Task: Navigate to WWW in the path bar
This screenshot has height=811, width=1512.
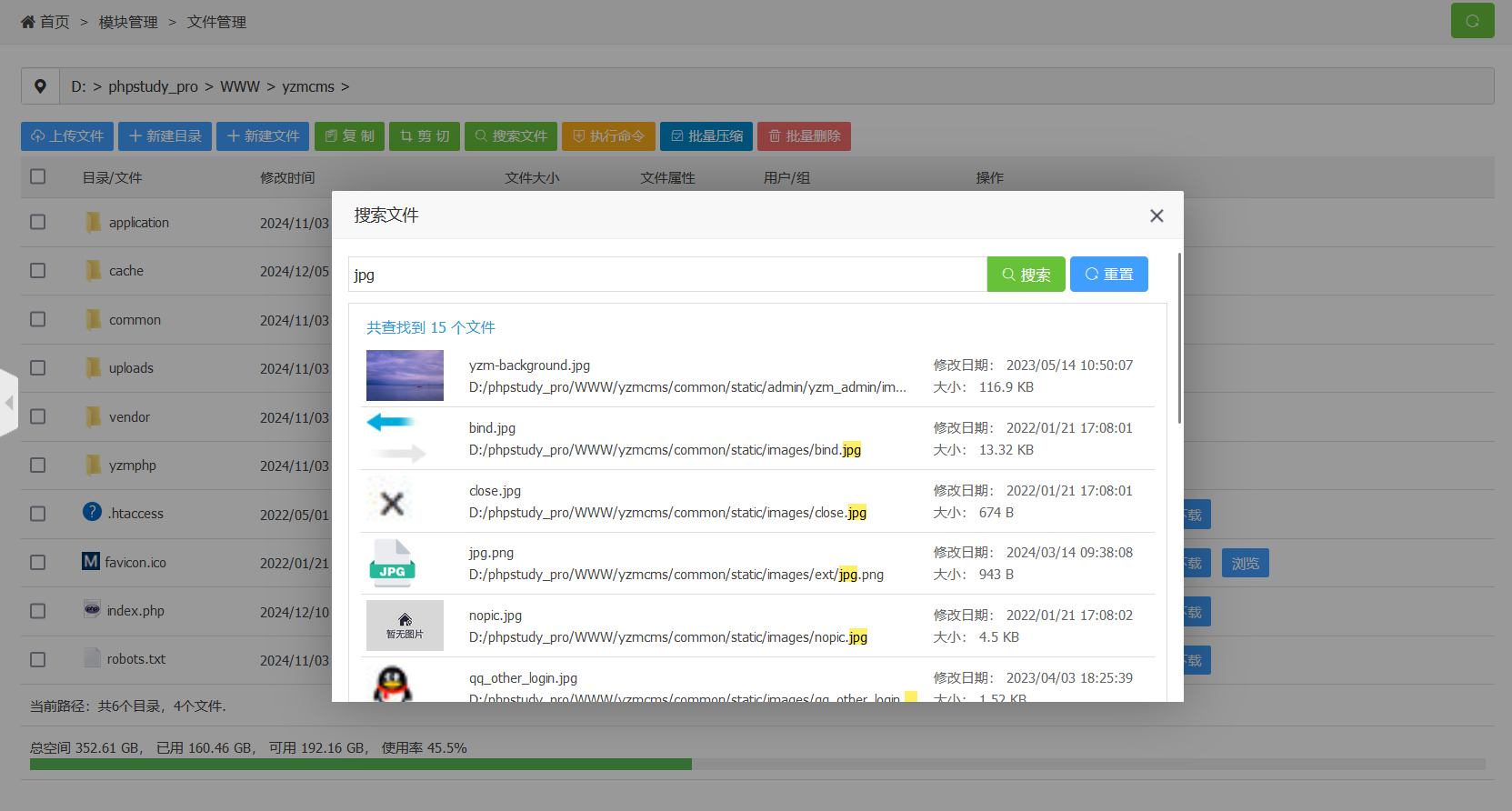Action: click(240, 86)
